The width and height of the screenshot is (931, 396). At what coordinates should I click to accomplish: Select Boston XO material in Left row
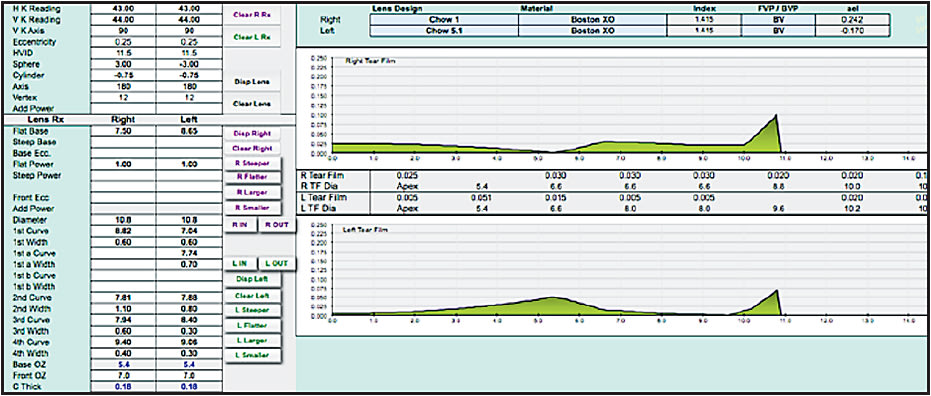[x=593, y=30]
